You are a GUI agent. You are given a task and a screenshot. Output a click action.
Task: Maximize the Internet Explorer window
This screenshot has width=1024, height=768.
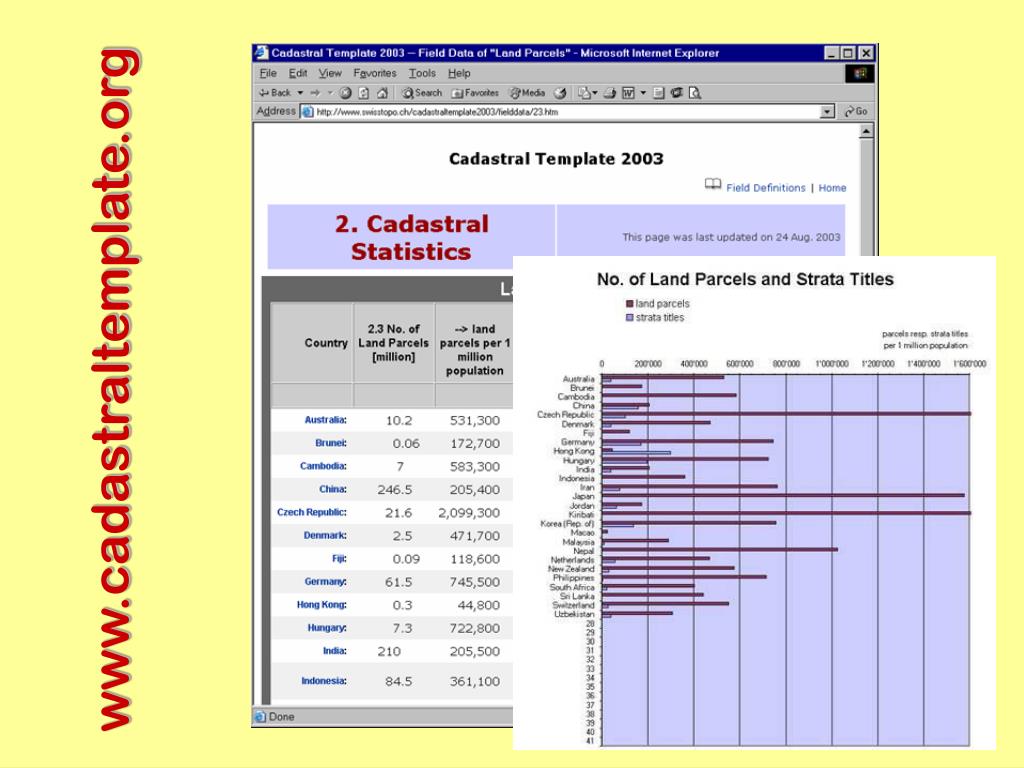pos(848,54)
